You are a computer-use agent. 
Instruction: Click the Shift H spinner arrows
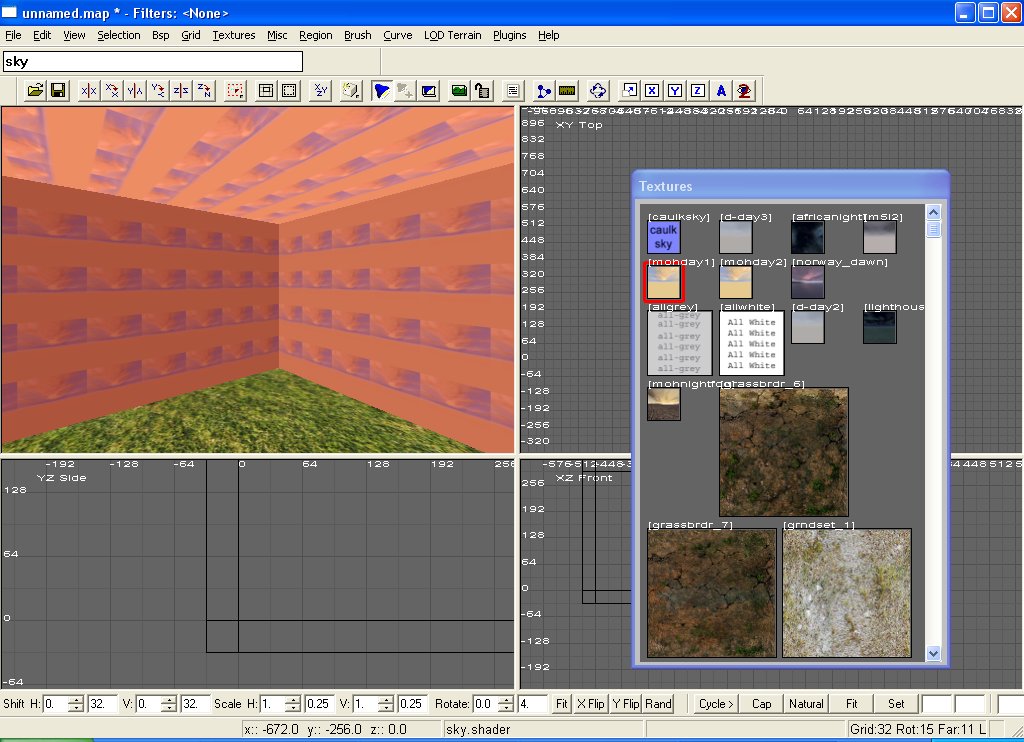point(76,704)
